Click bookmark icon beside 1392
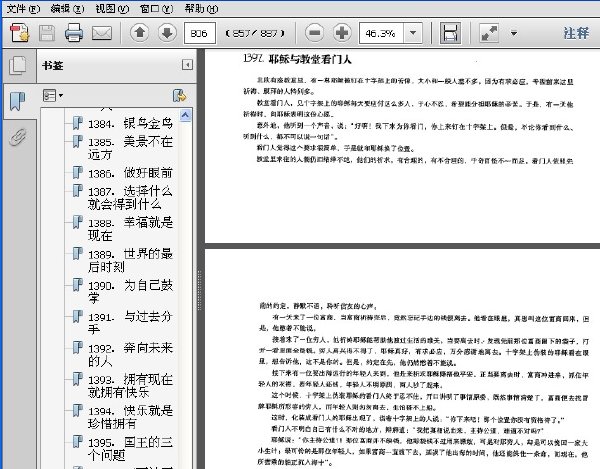This screenshot has height=469, width=600. [x=78, y=347]
